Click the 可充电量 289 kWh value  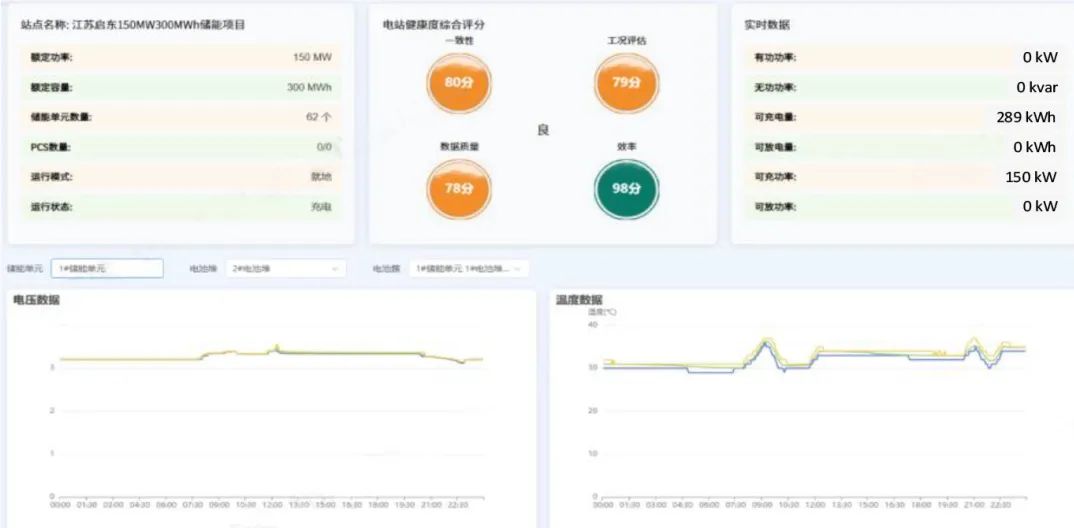tap(1026, 117)
